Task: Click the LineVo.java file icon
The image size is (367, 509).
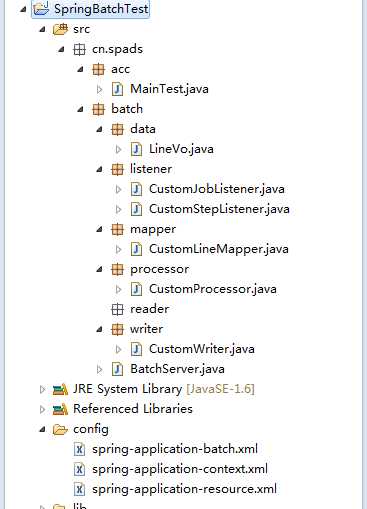Action: 136,149
